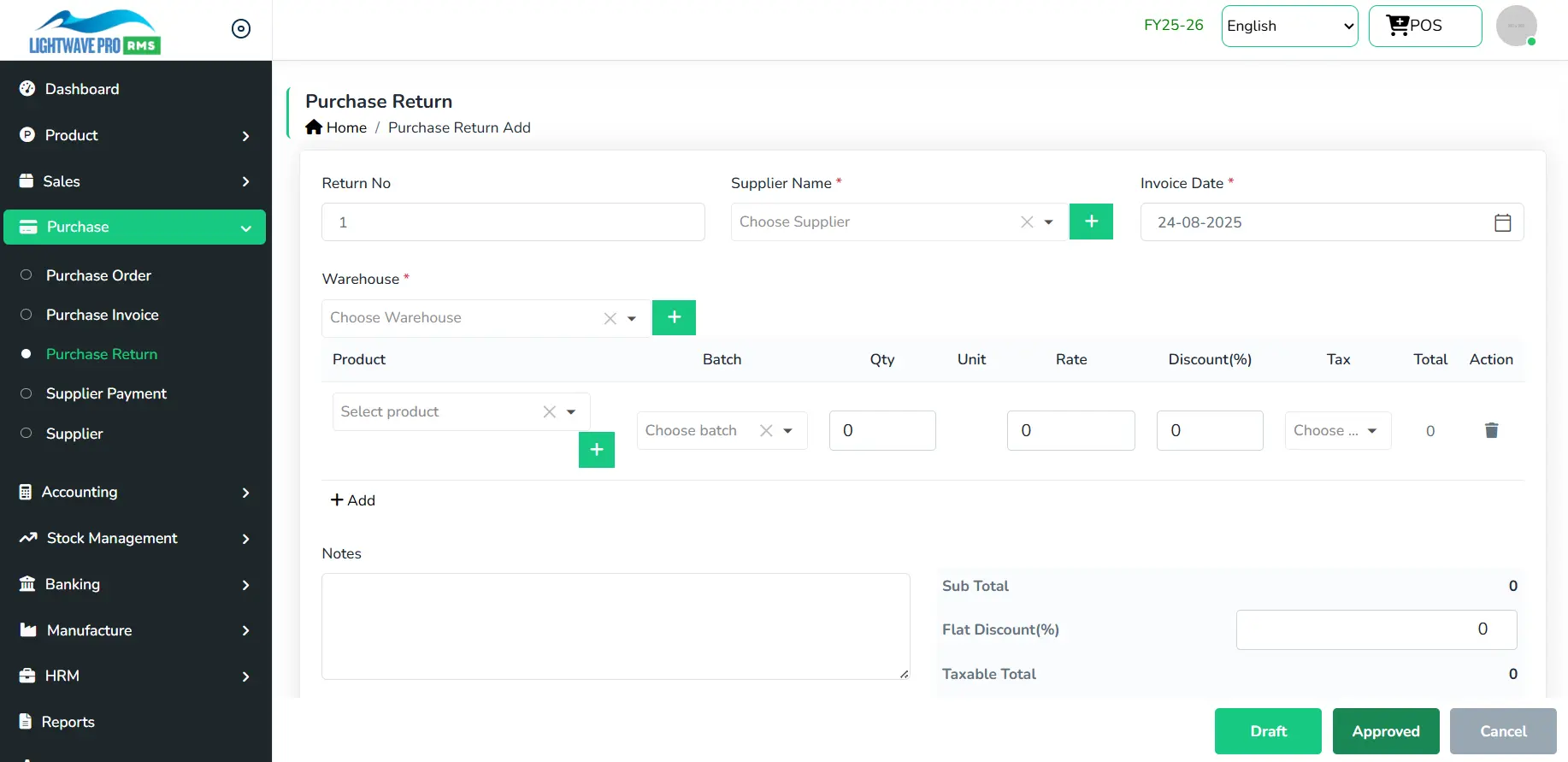Screen dimensions: 1568x762
Task: Click the green plus below Select product
Action: pyautogui.click(x=597, y=450)
